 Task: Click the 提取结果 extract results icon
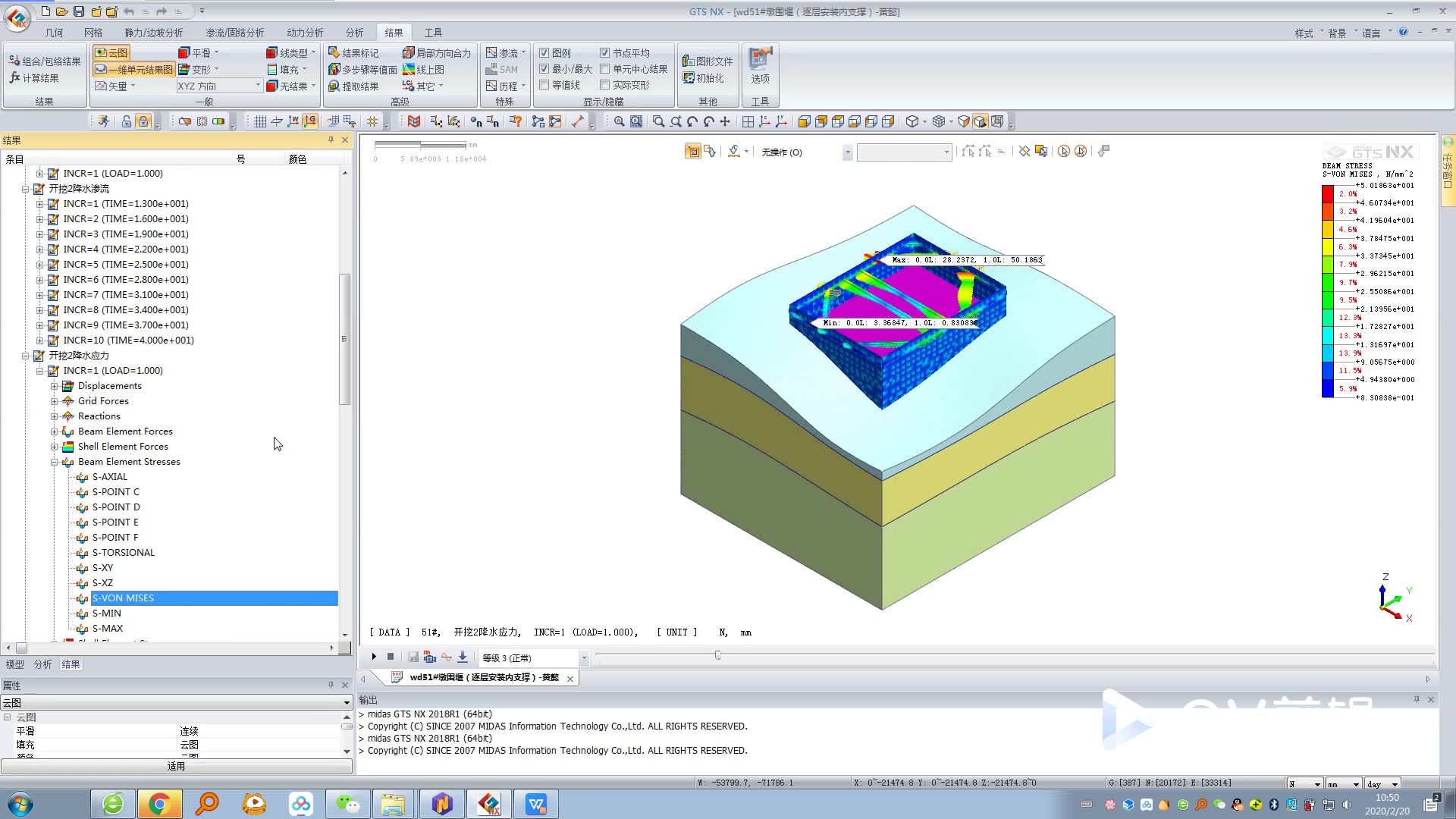coord(334,86)
